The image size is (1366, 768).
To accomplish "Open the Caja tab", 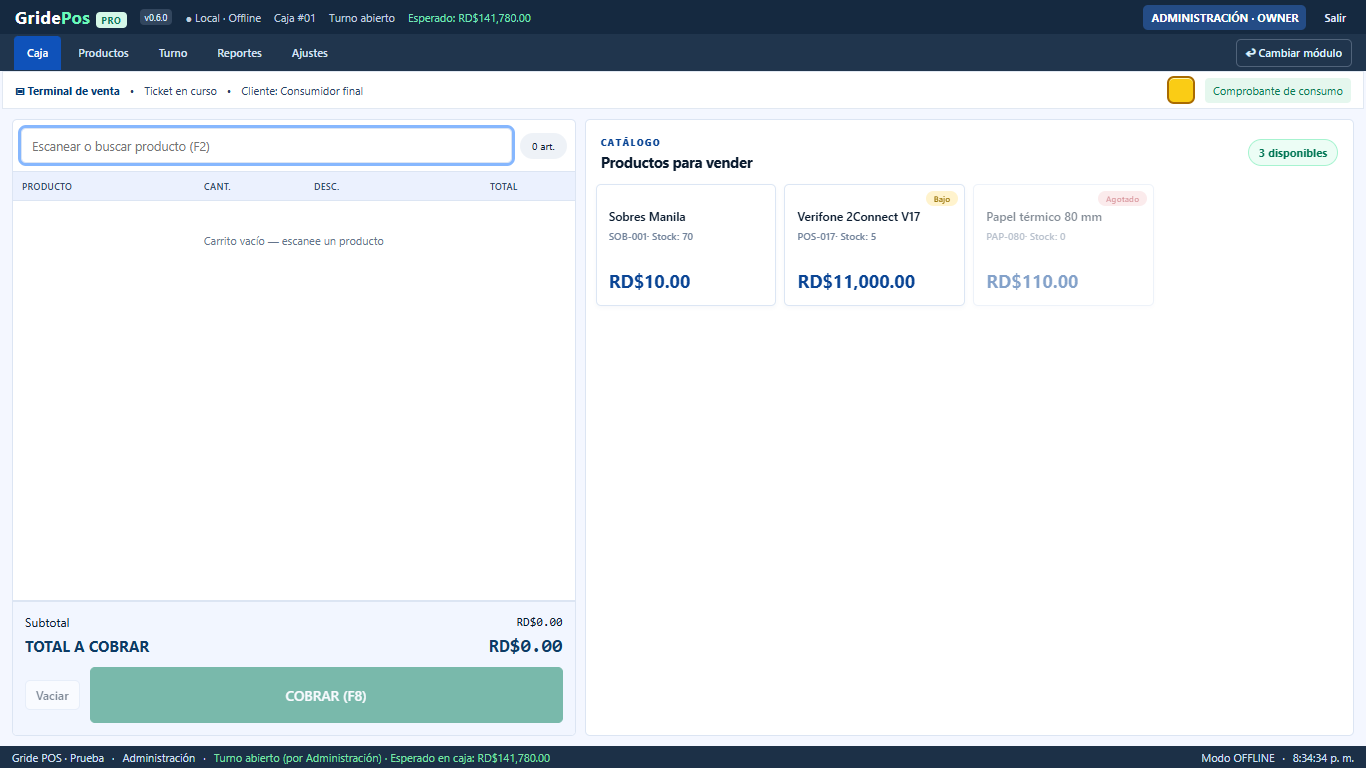I will [x=37, y=53].
